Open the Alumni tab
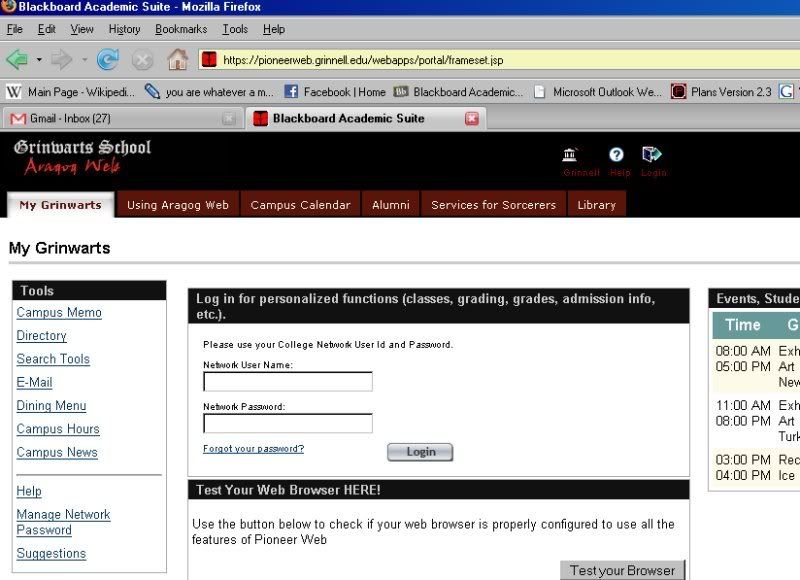 [x=391, y=205]
